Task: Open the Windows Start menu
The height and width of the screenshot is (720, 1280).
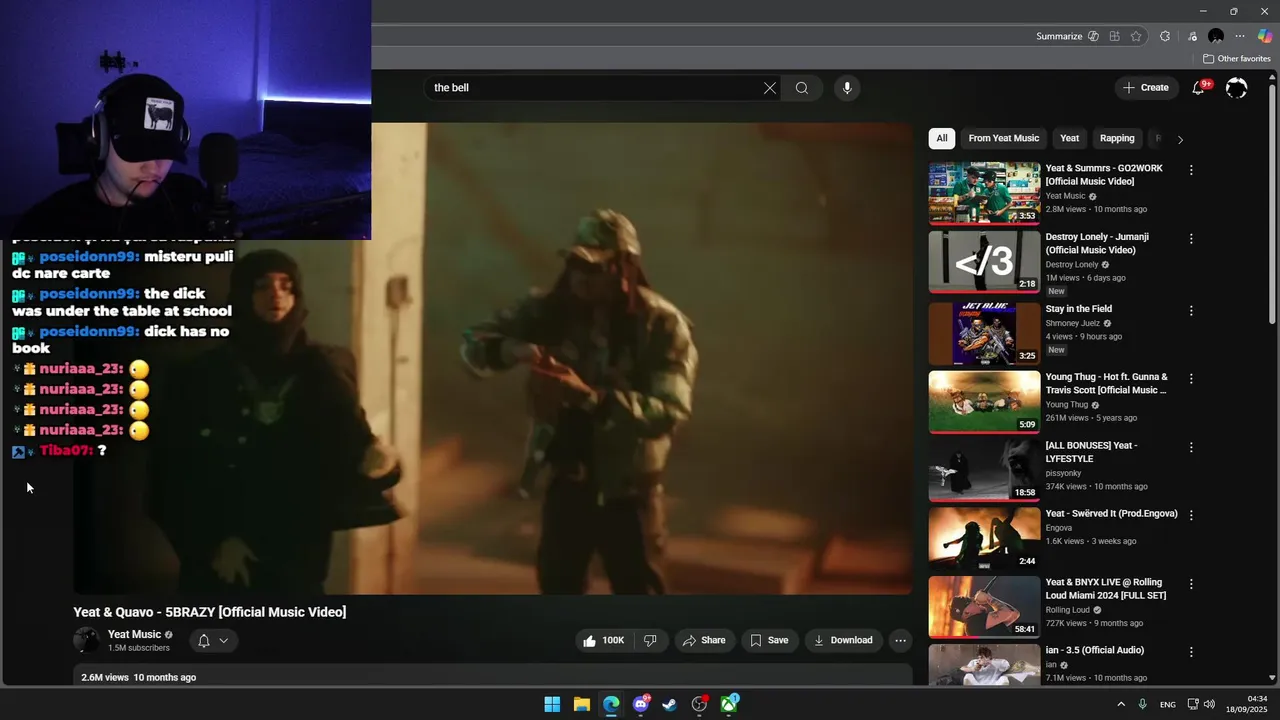Action: point(552,704)
